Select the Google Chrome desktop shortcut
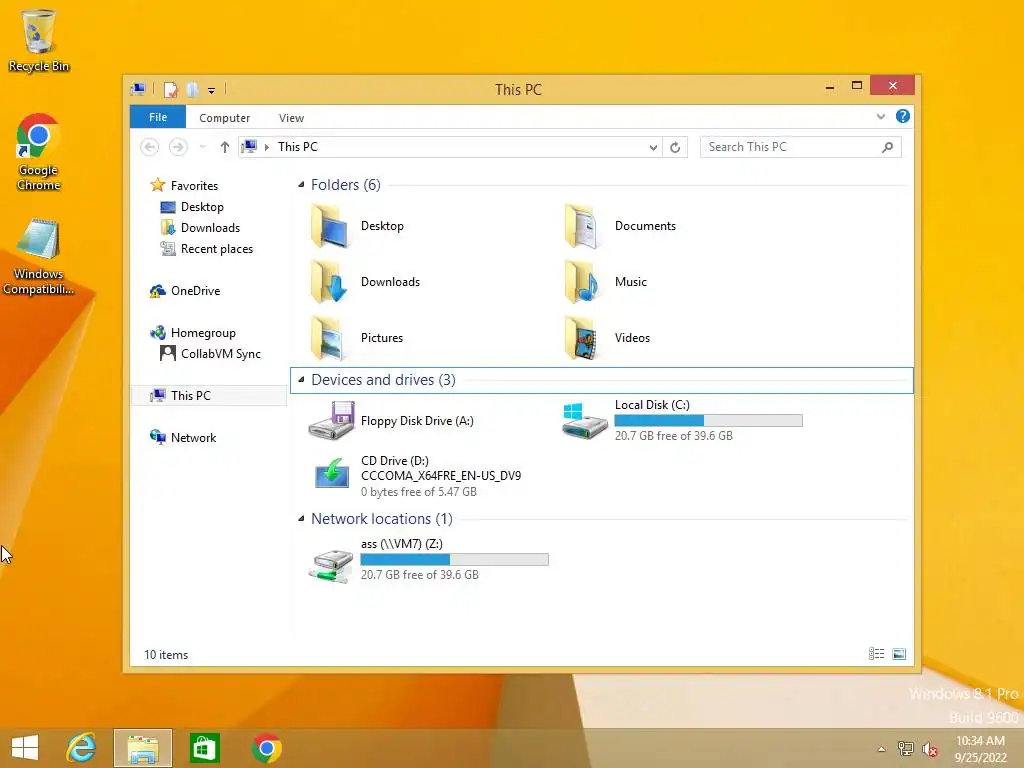1024x768 pixels. point(39,152)
